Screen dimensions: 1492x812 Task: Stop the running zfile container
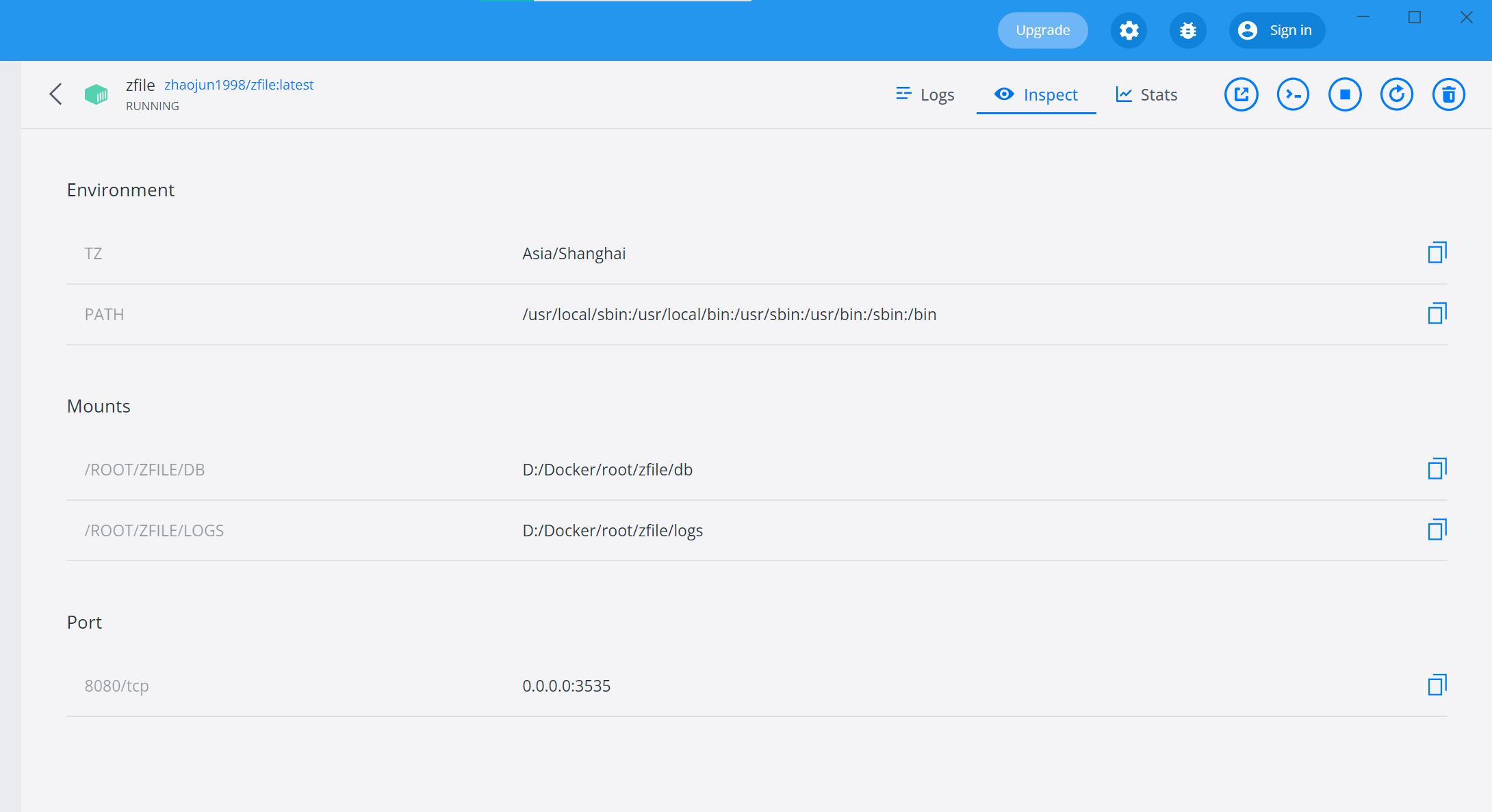click(x=1345, y=94)
